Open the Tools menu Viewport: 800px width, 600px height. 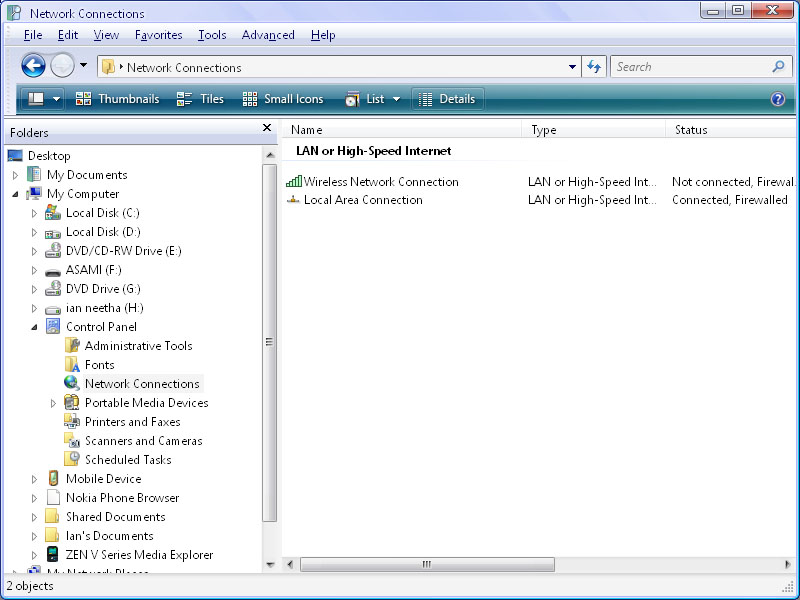click(212, 35)
